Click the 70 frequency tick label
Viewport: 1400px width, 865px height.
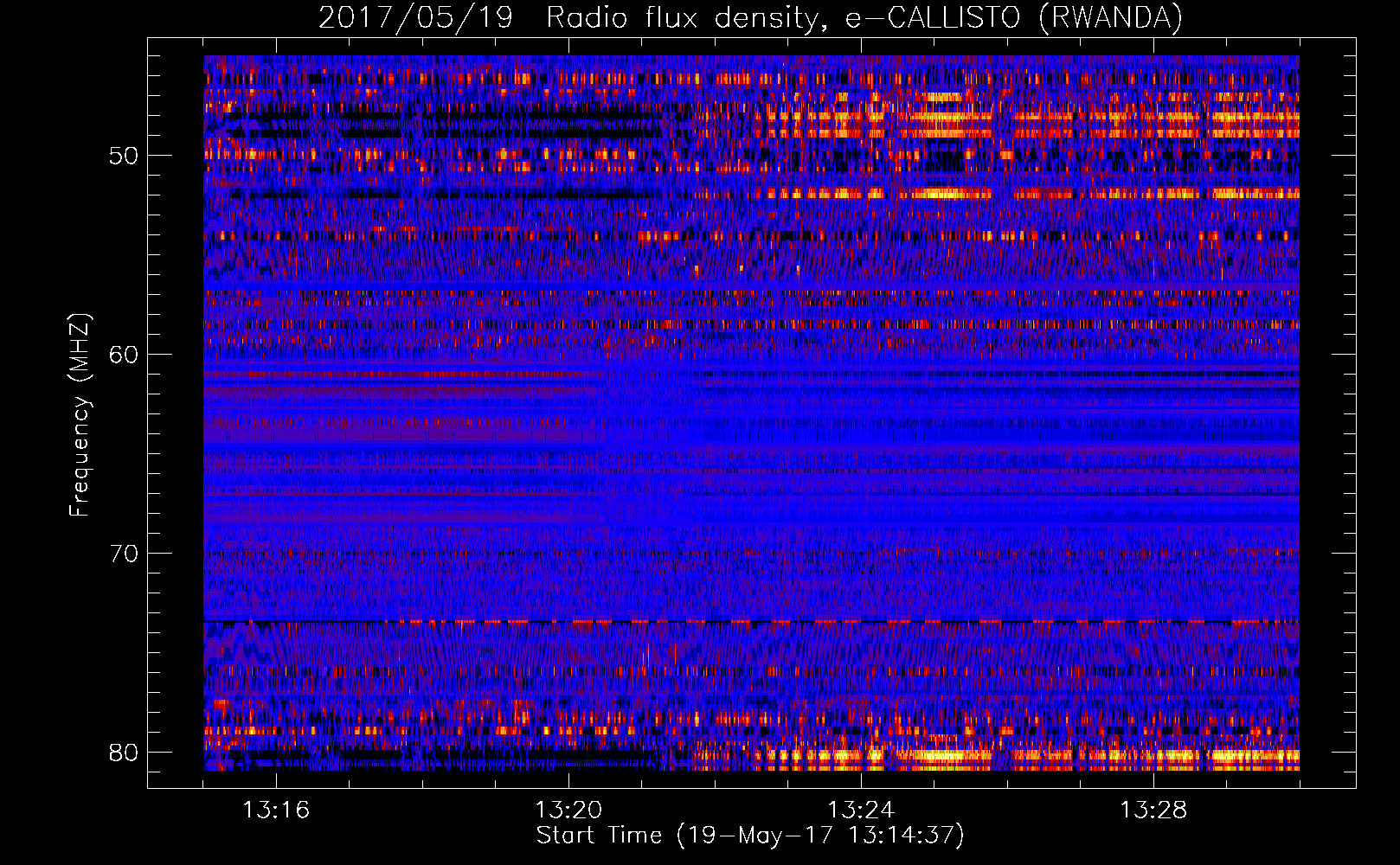click(124, 554)
